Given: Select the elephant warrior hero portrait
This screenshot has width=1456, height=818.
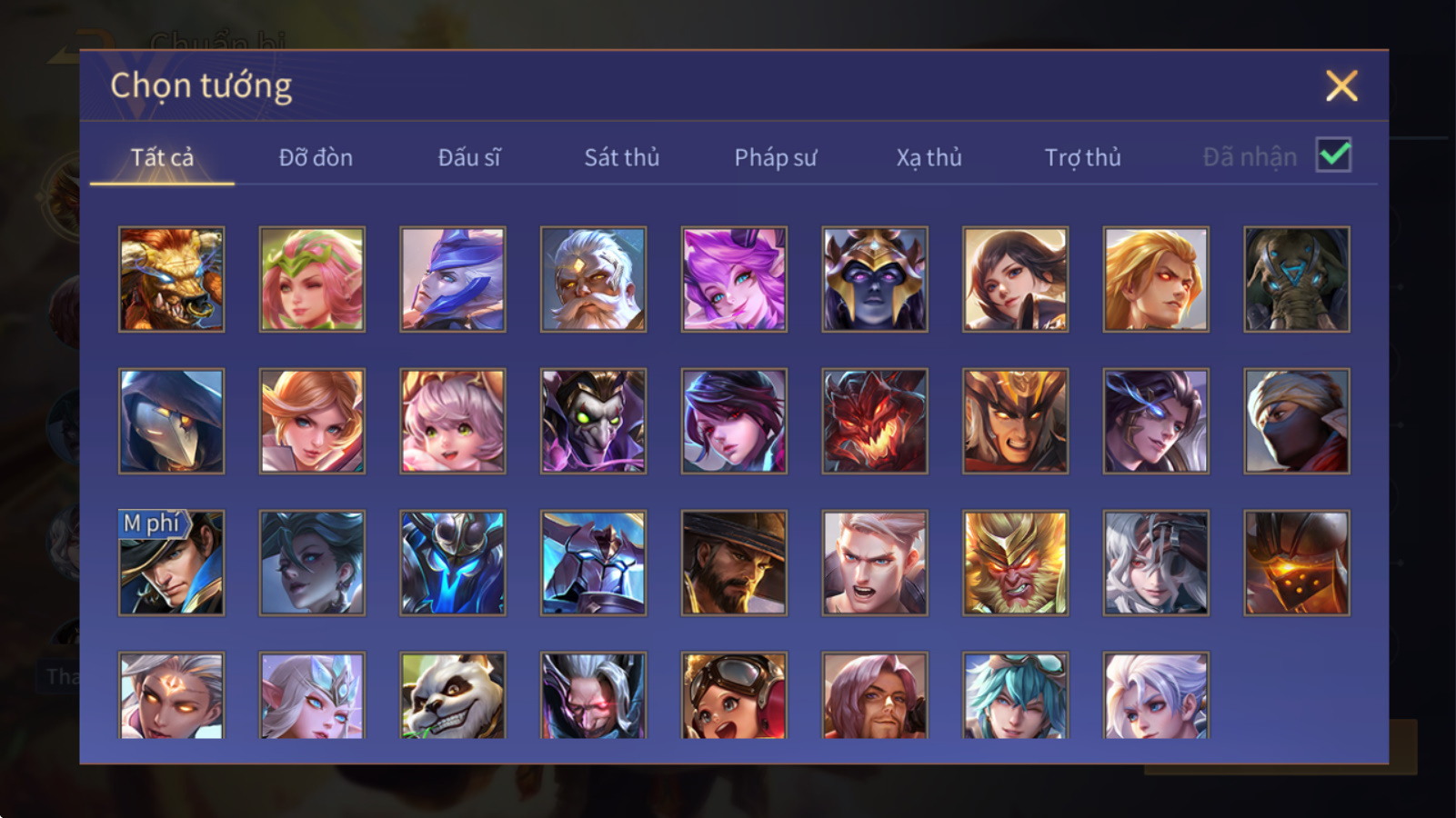Looking at the screenshot, I should click(x=1297, y=279).
